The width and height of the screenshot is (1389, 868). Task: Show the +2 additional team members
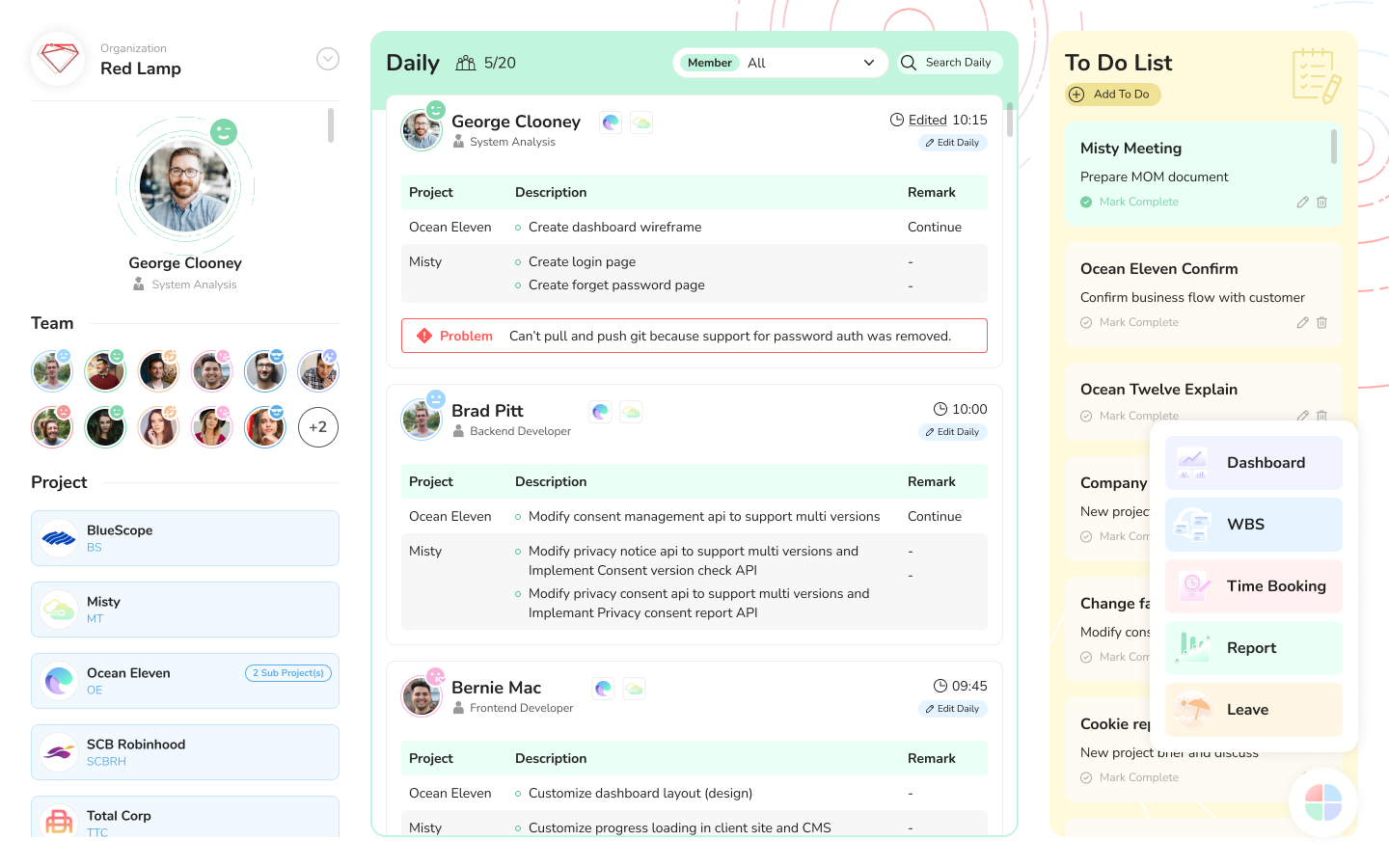tap(318, 427)
